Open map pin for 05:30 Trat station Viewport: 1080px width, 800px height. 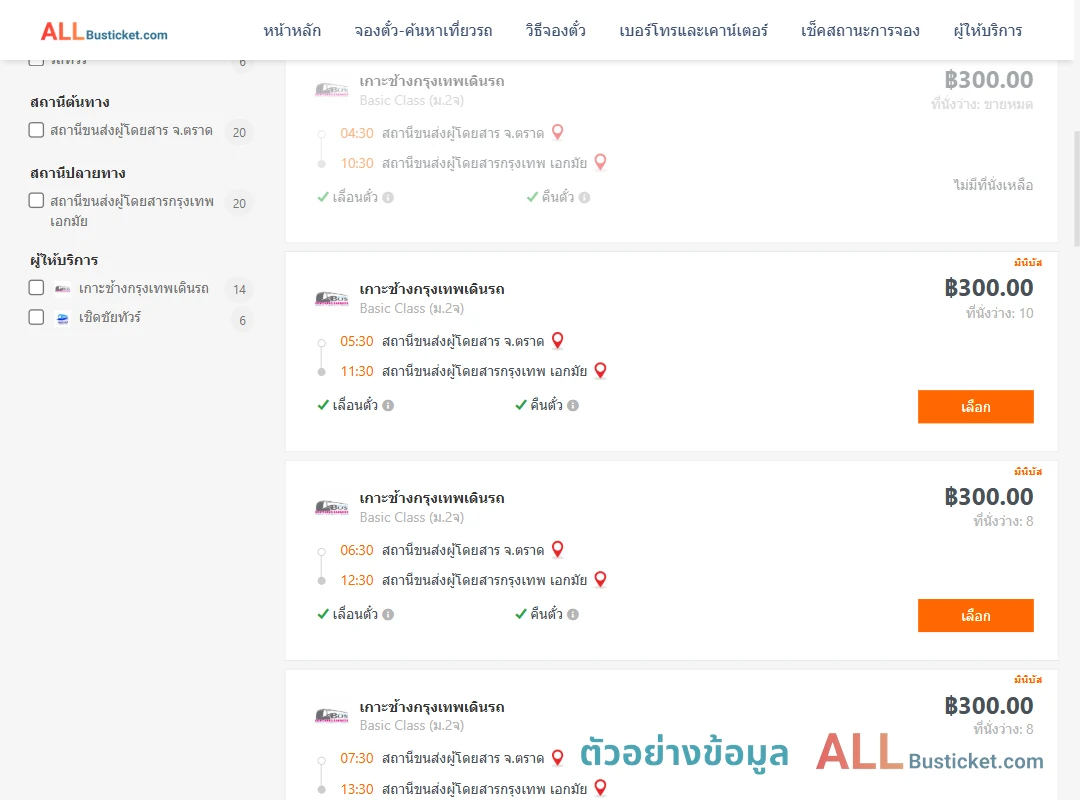(558, 340)
